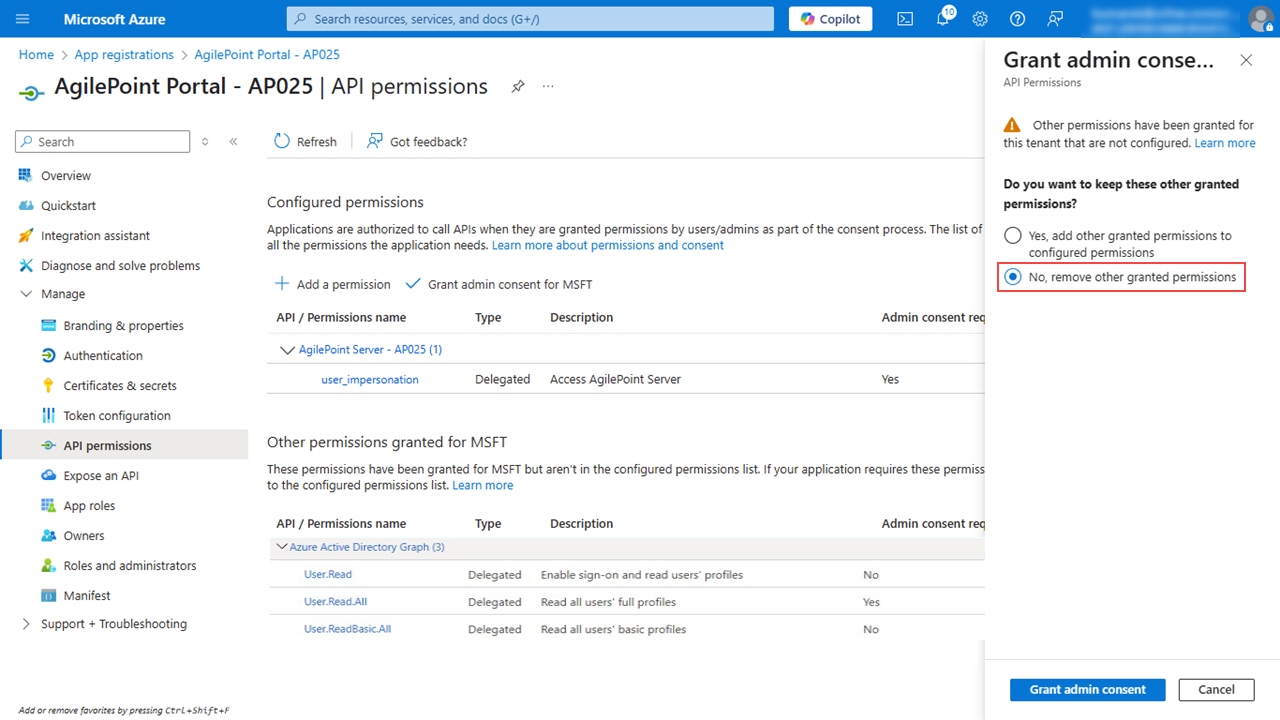Open Learn more link in consent panel
Image resolution: width=1280 pixels, height=720 pixels.
coord(1225,143)
